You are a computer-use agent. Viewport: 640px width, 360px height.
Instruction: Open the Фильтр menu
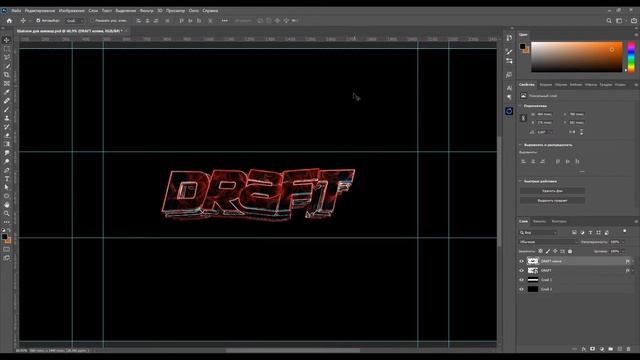pos(147,11)
